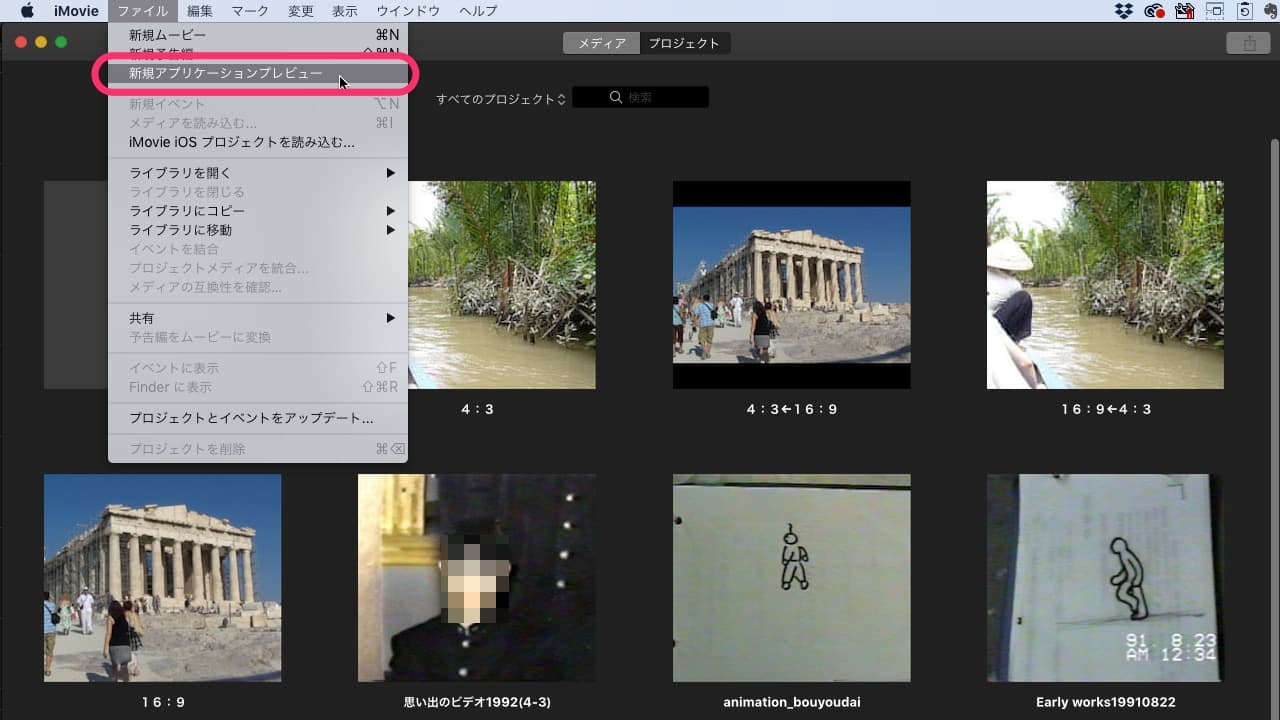Image resolution: width=1280 pixels, height=720 pixels.
Task: Choose プロジェクトとイベントをアップデート...
Action: [x=258, y=418]
